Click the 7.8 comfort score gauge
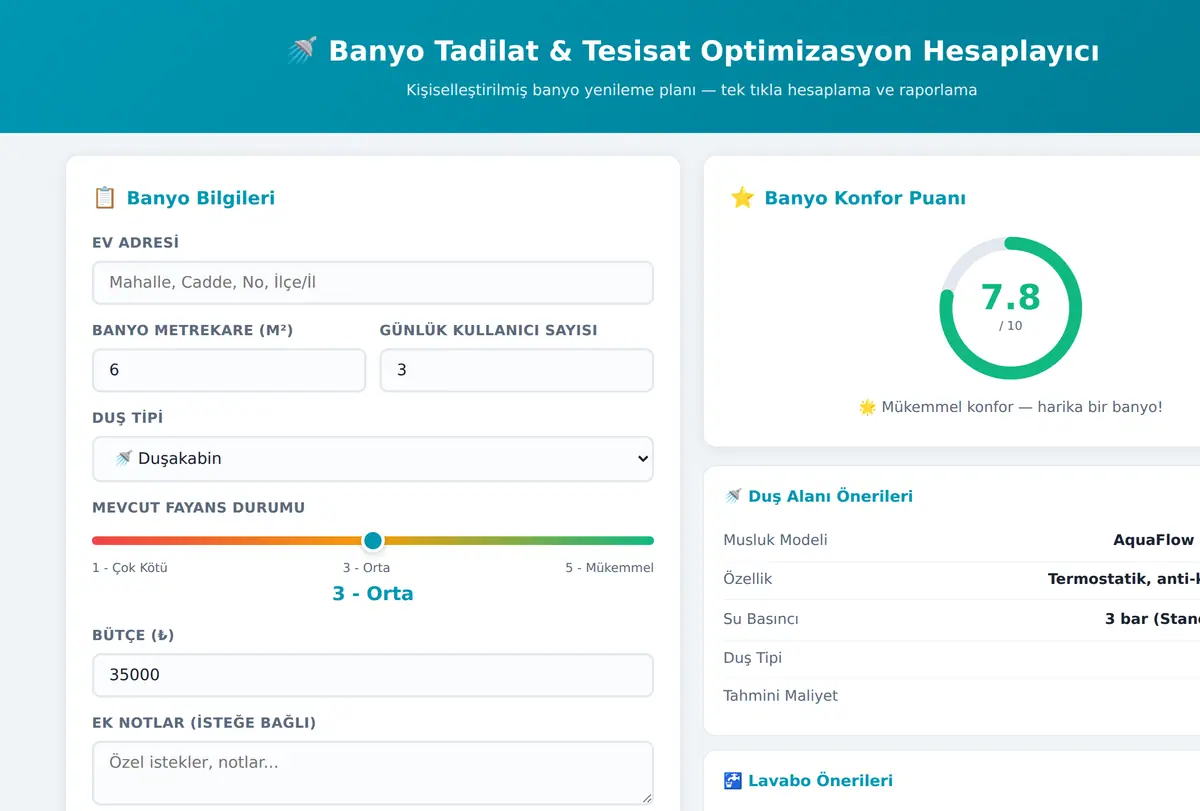 1010,308
